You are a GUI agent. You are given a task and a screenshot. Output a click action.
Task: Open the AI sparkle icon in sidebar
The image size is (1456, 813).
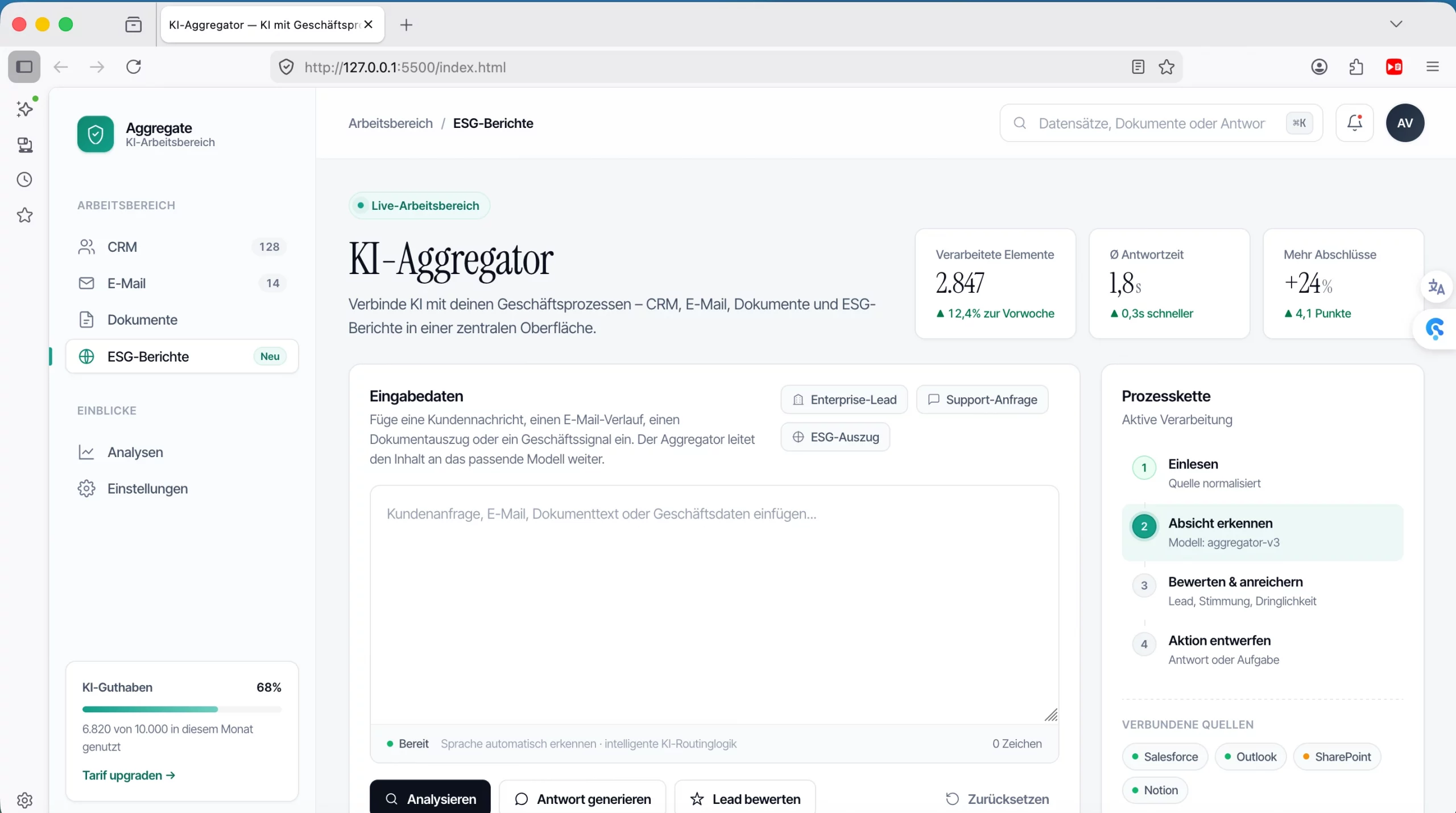click(x=24, y=109)
